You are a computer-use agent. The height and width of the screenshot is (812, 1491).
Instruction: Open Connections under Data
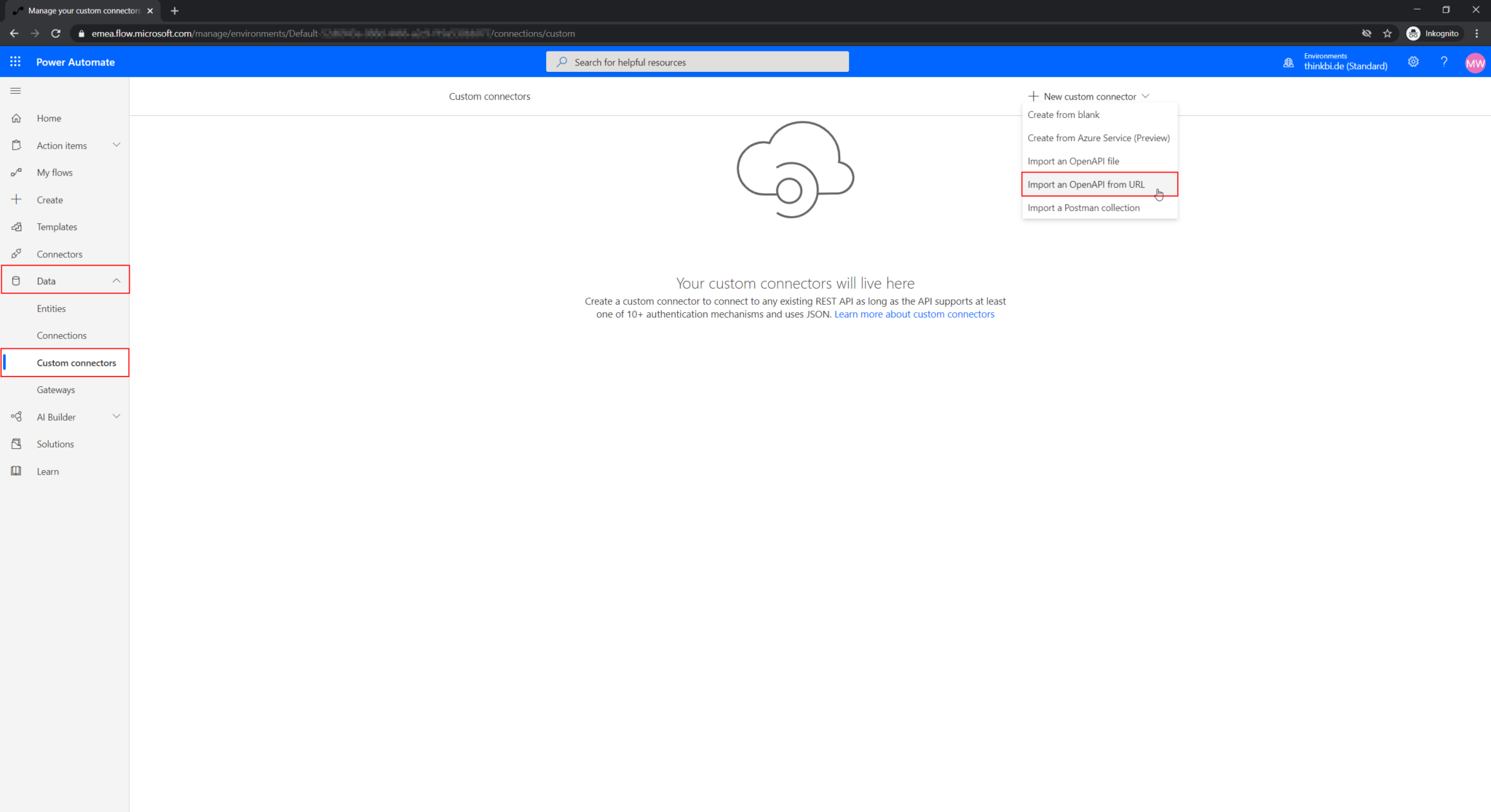[61, 335]
